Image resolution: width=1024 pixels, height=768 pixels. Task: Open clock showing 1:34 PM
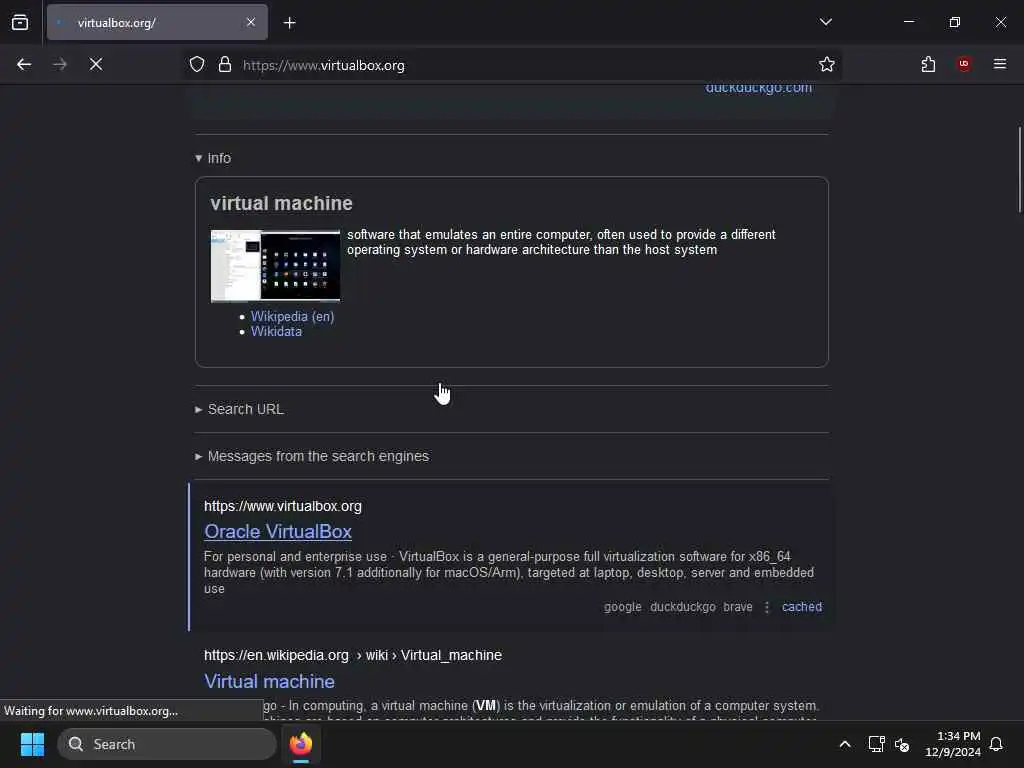tap(953, 744)
